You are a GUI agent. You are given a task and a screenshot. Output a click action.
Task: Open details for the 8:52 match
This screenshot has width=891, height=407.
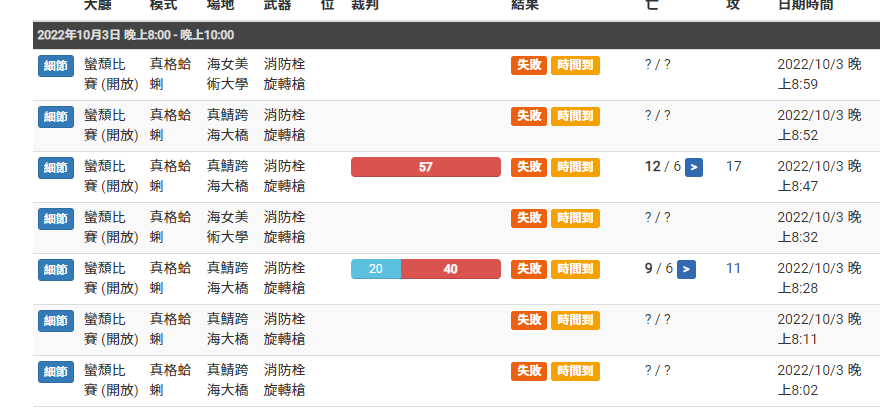tap(56, 116)
